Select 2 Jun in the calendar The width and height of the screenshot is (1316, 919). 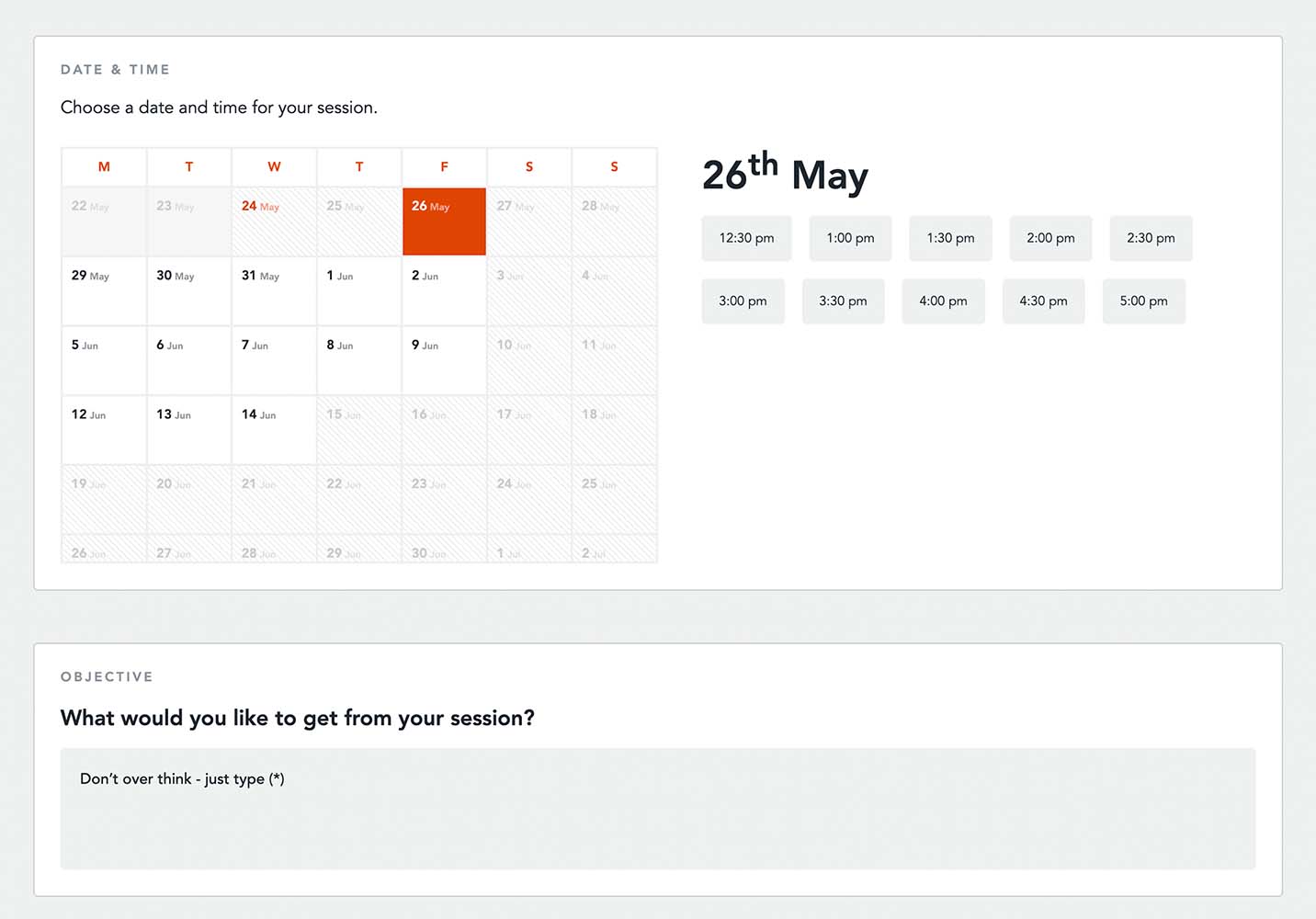[444, 290]
